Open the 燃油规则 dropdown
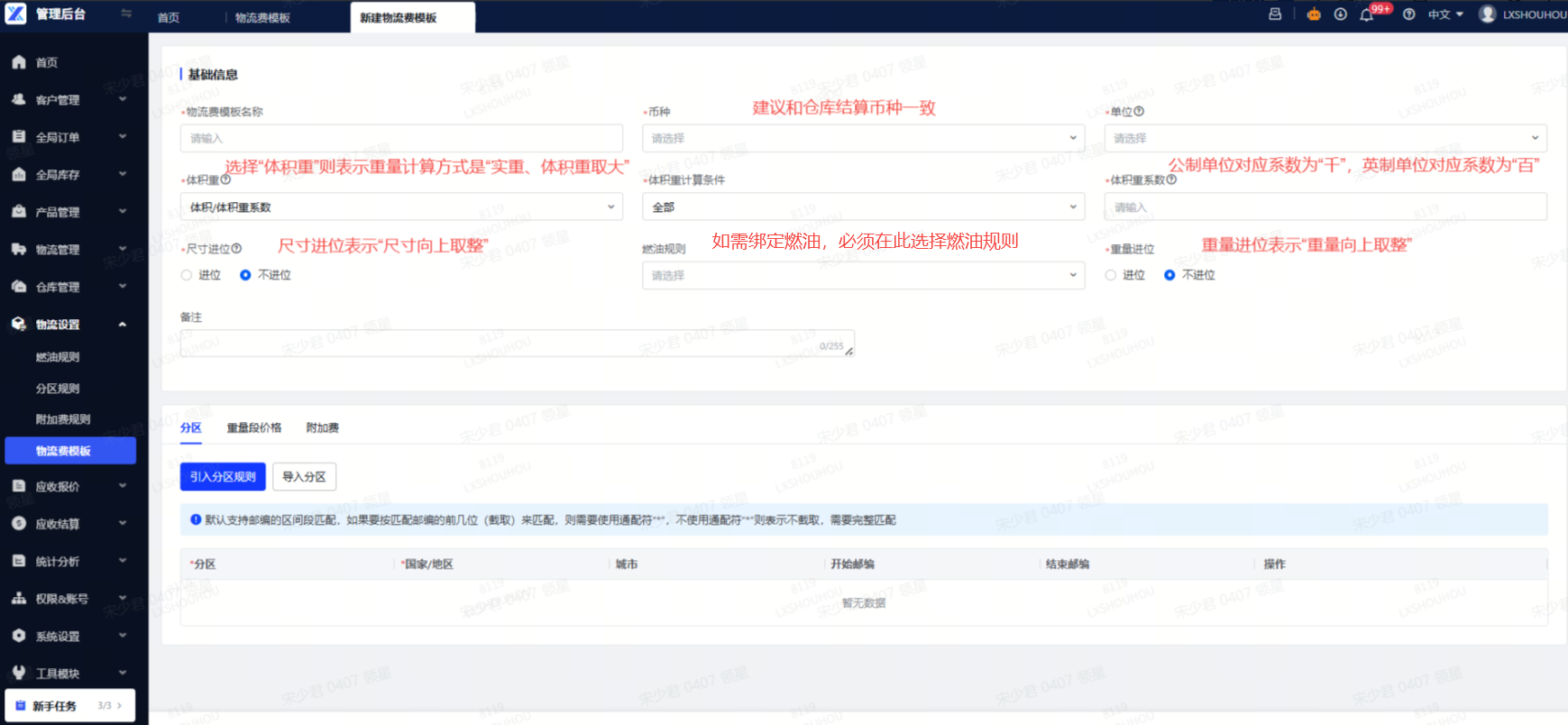Screen dimensions: 1568x725 (x=863, y=275)
